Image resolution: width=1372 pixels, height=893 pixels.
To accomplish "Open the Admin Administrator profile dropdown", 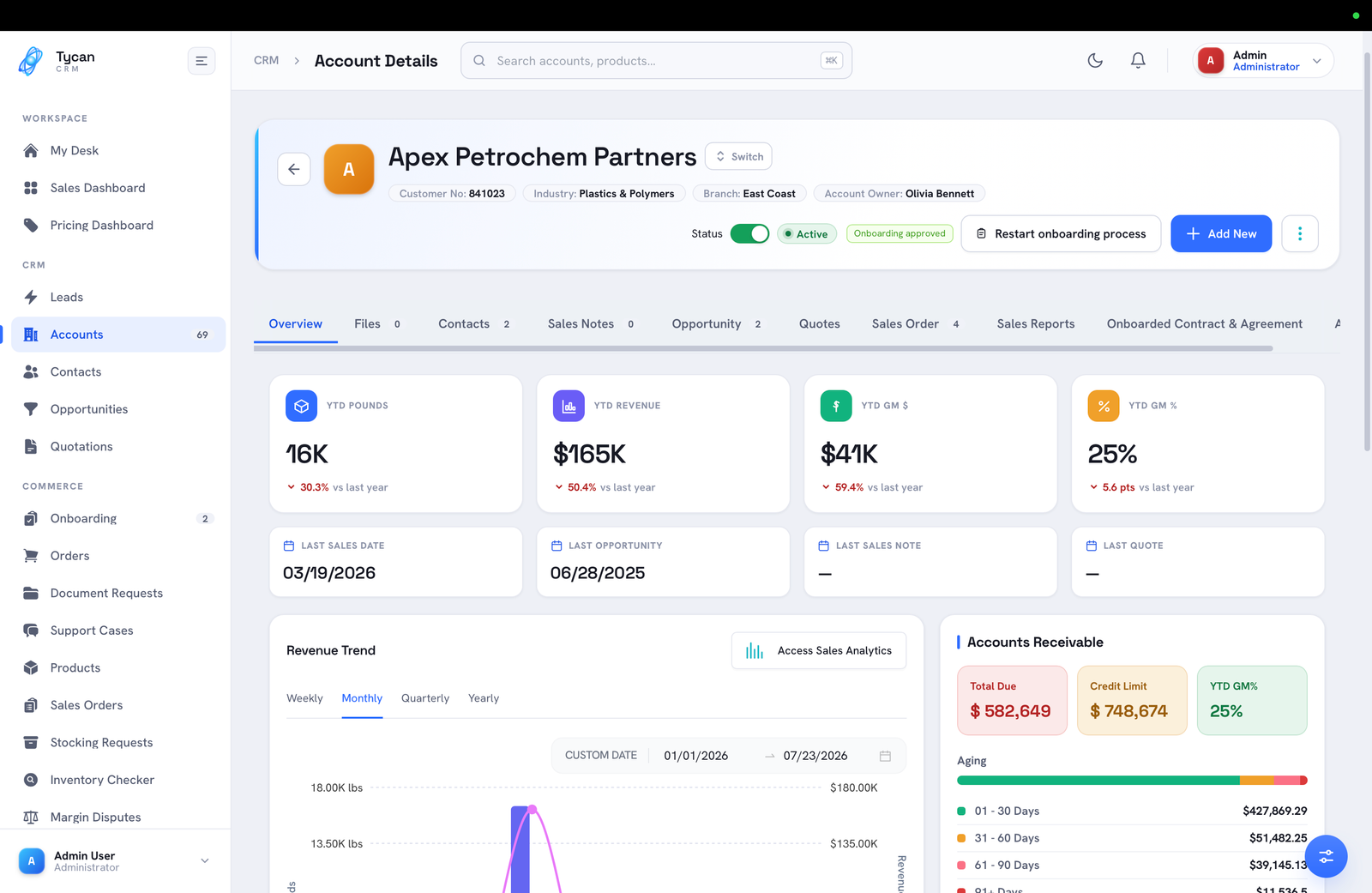I will coord(1264,61).
